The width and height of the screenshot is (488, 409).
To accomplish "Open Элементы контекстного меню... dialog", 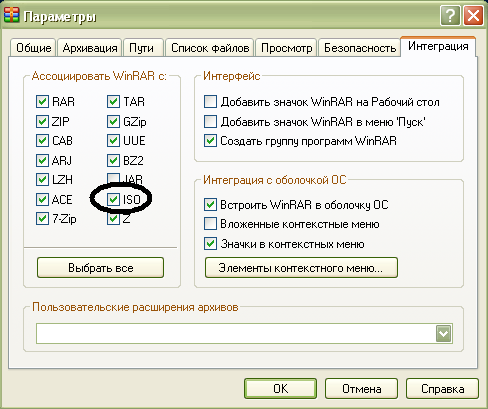I will 301,267.
